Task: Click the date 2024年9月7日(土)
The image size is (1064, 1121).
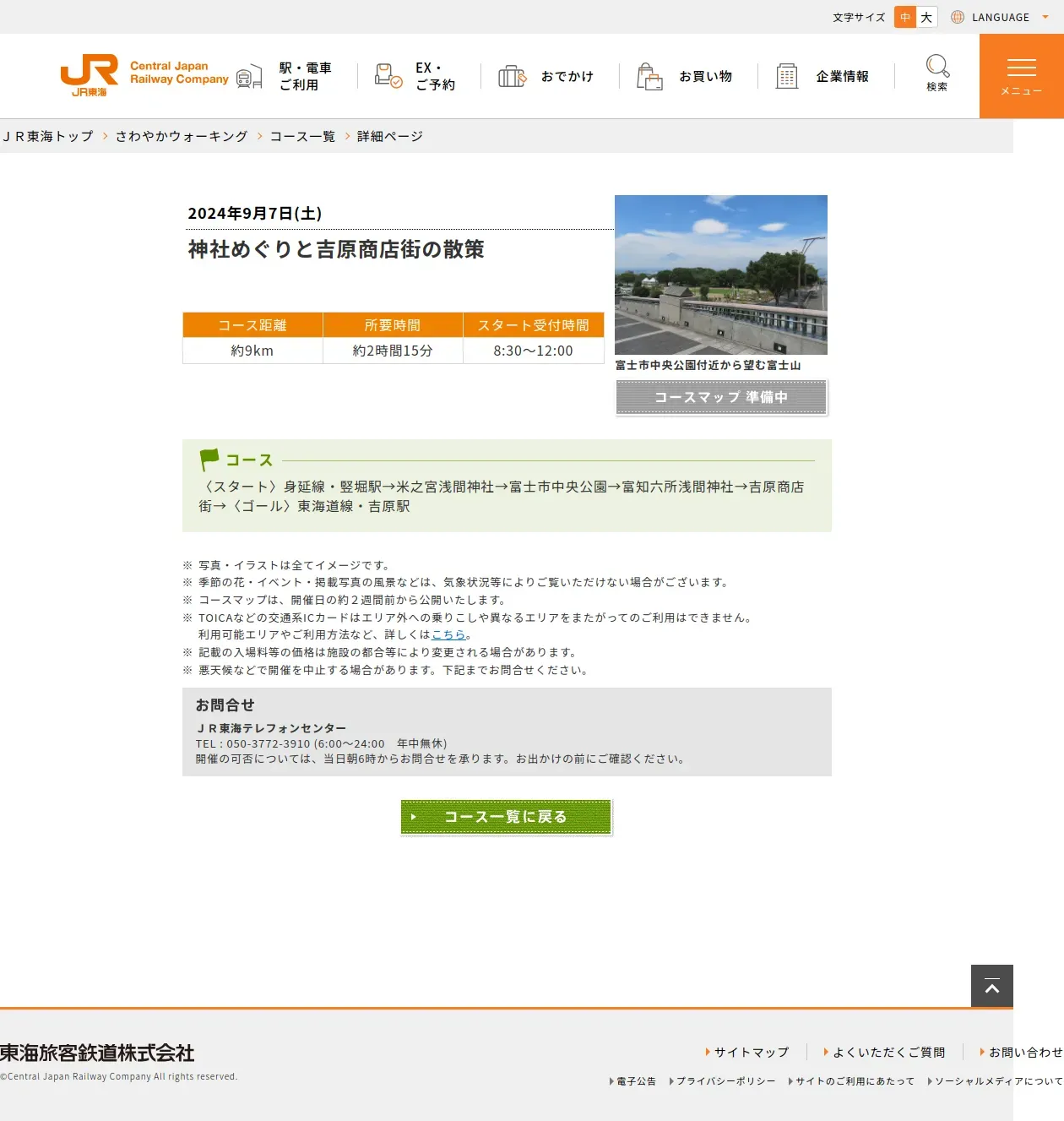Action: click(x=255, y=213)
